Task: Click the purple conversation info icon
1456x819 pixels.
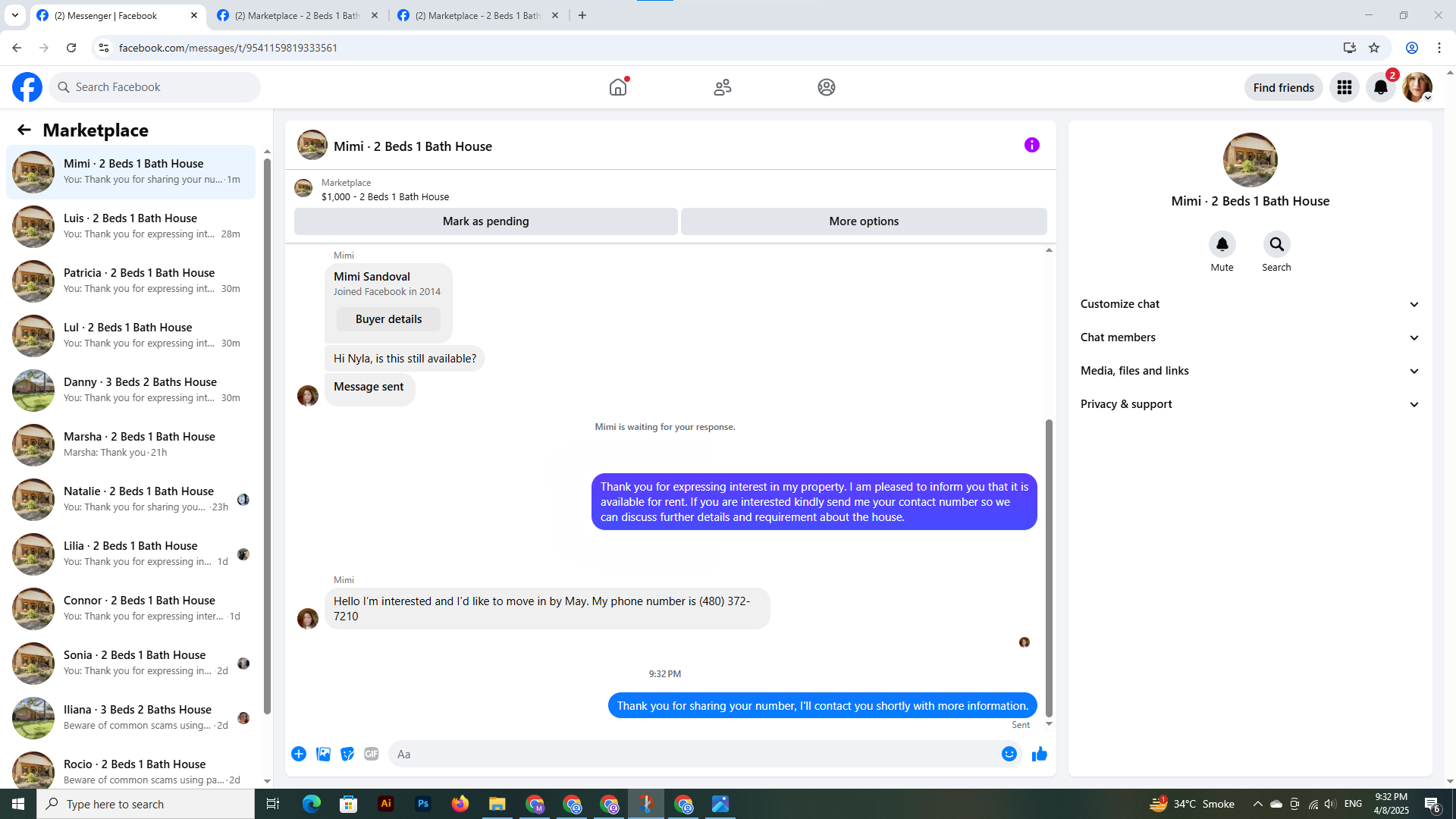Action: click(x=1031, y=145)
